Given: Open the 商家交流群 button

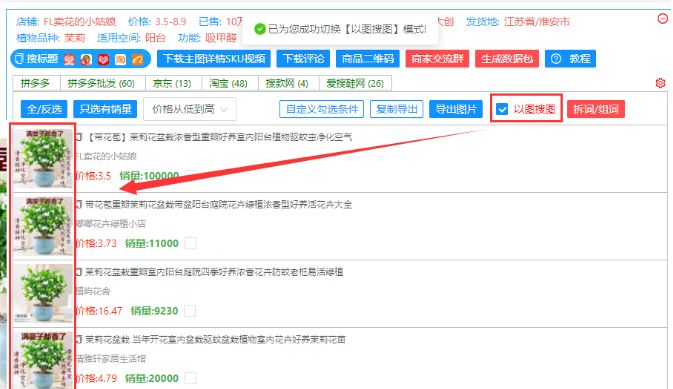Looking at the screenshot, I should [x=437, y=59].
